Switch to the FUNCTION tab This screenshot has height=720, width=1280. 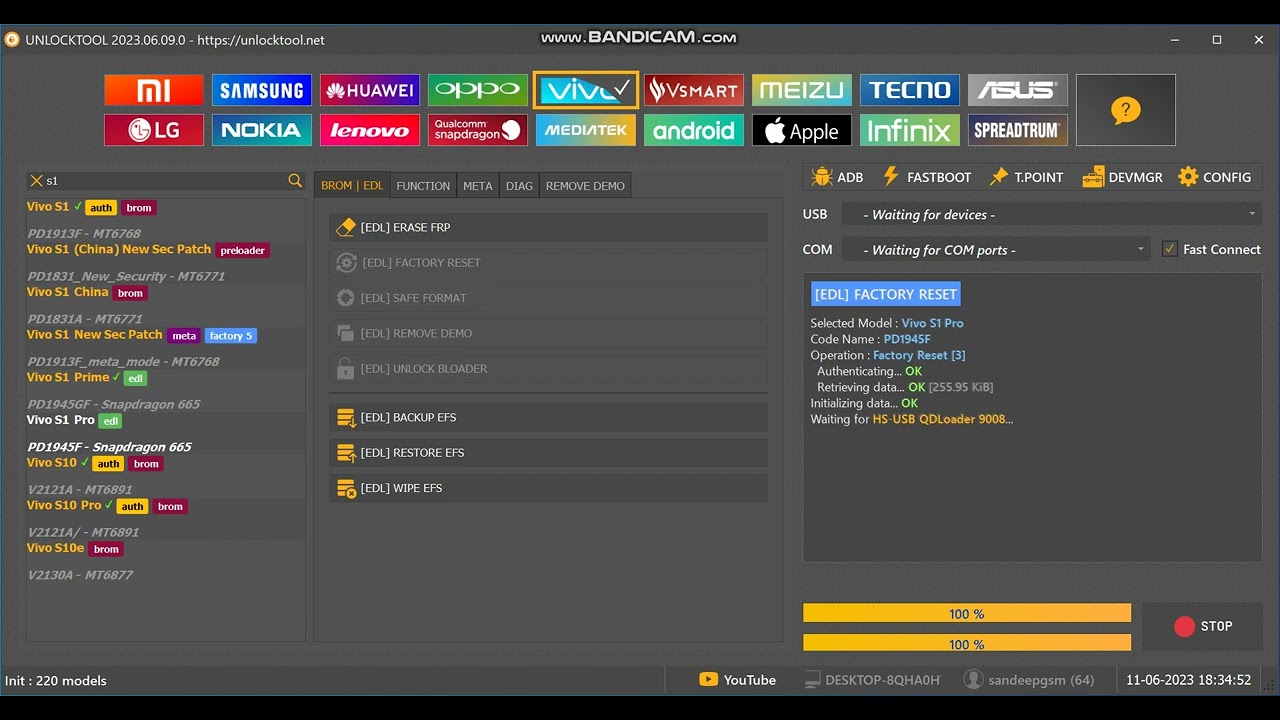click(x=423, y=186)
